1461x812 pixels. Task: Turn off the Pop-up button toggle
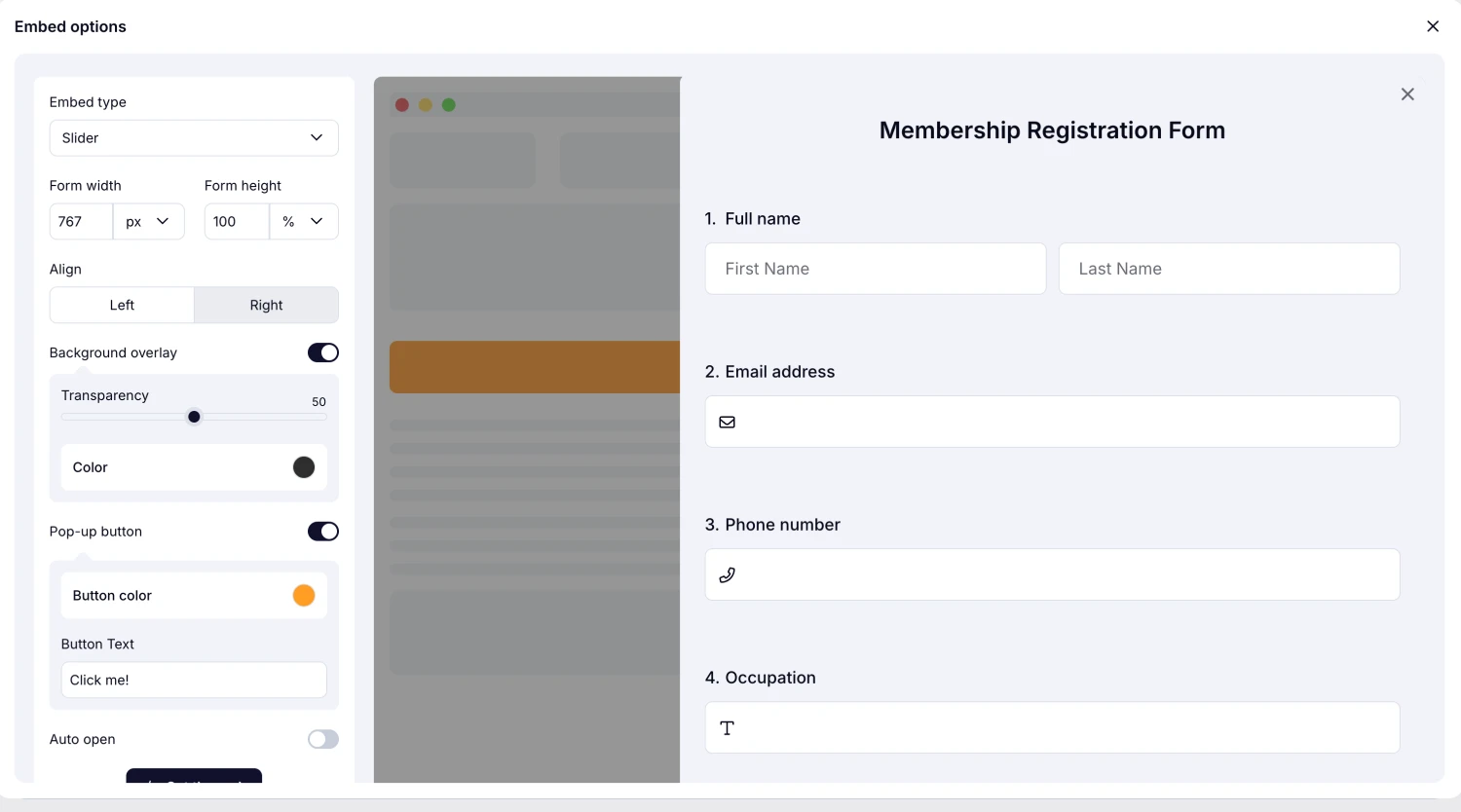(x=322, y=531)
